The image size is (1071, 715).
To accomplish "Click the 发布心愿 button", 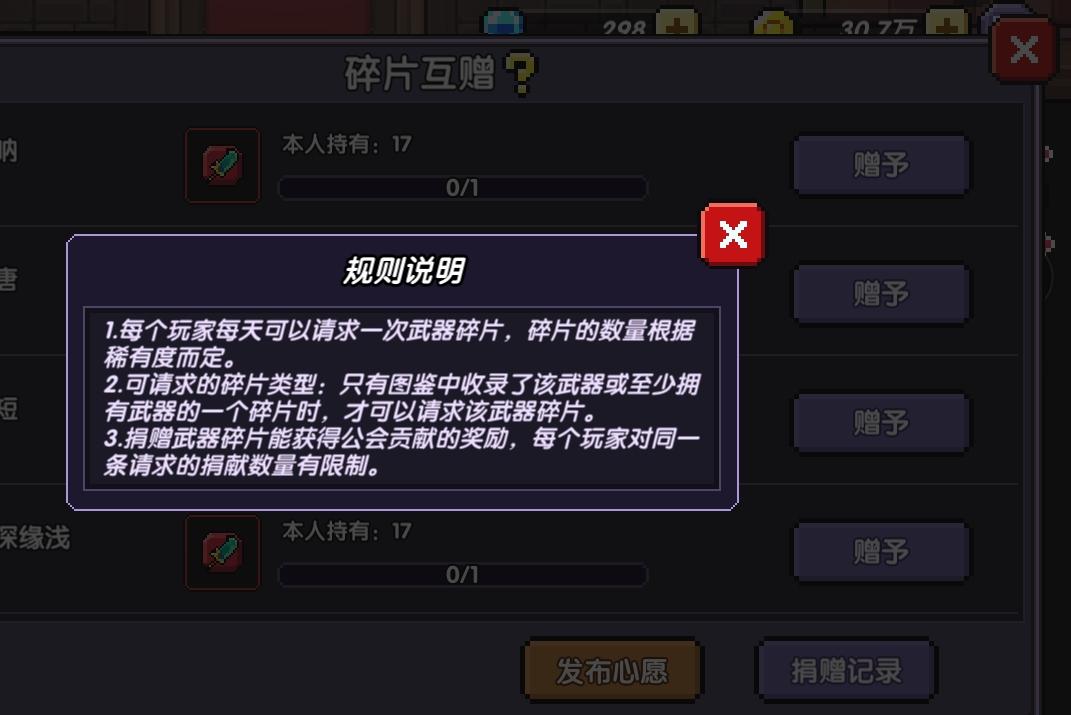I will click(612, 671).
